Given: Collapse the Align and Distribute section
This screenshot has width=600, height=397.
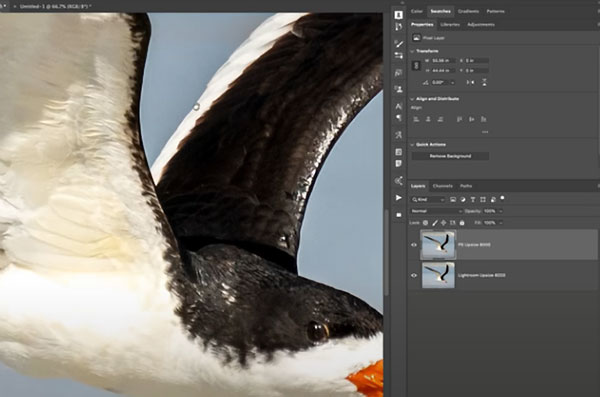Looking at the screenshot, I should click(x=412, y=99).
